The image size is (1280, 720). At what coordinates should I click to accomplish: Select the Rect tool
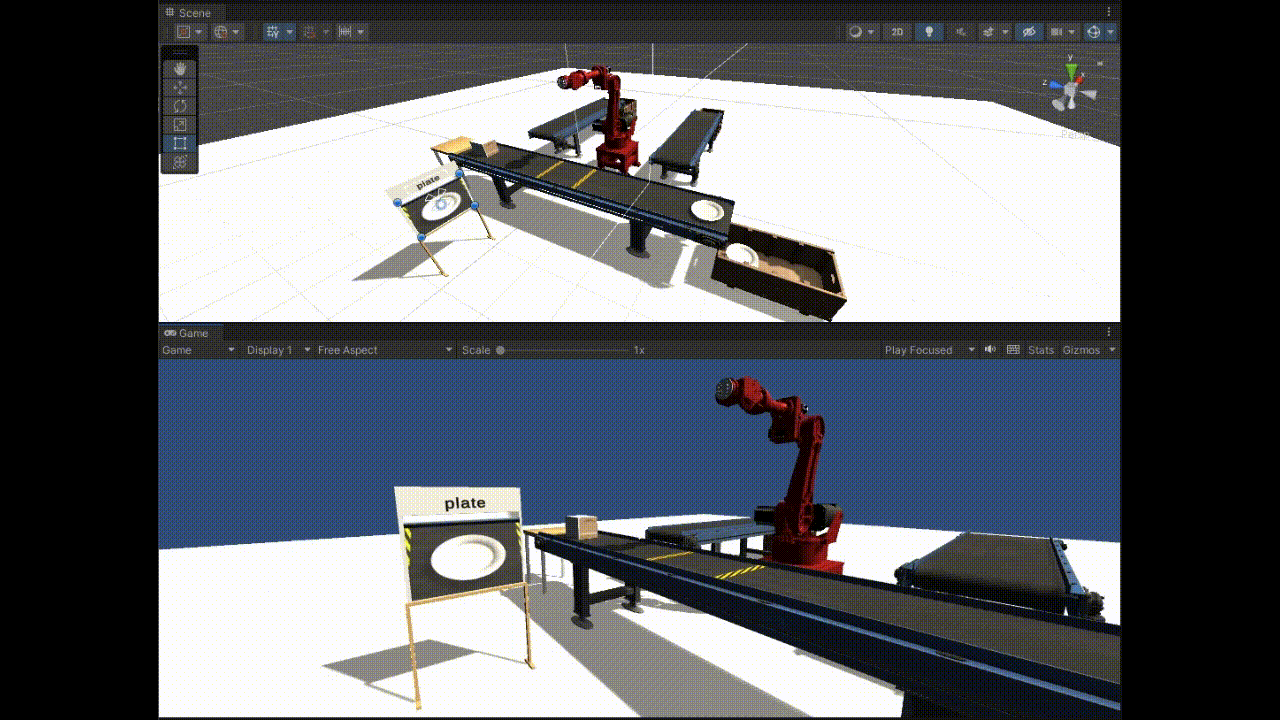point(180,143)
